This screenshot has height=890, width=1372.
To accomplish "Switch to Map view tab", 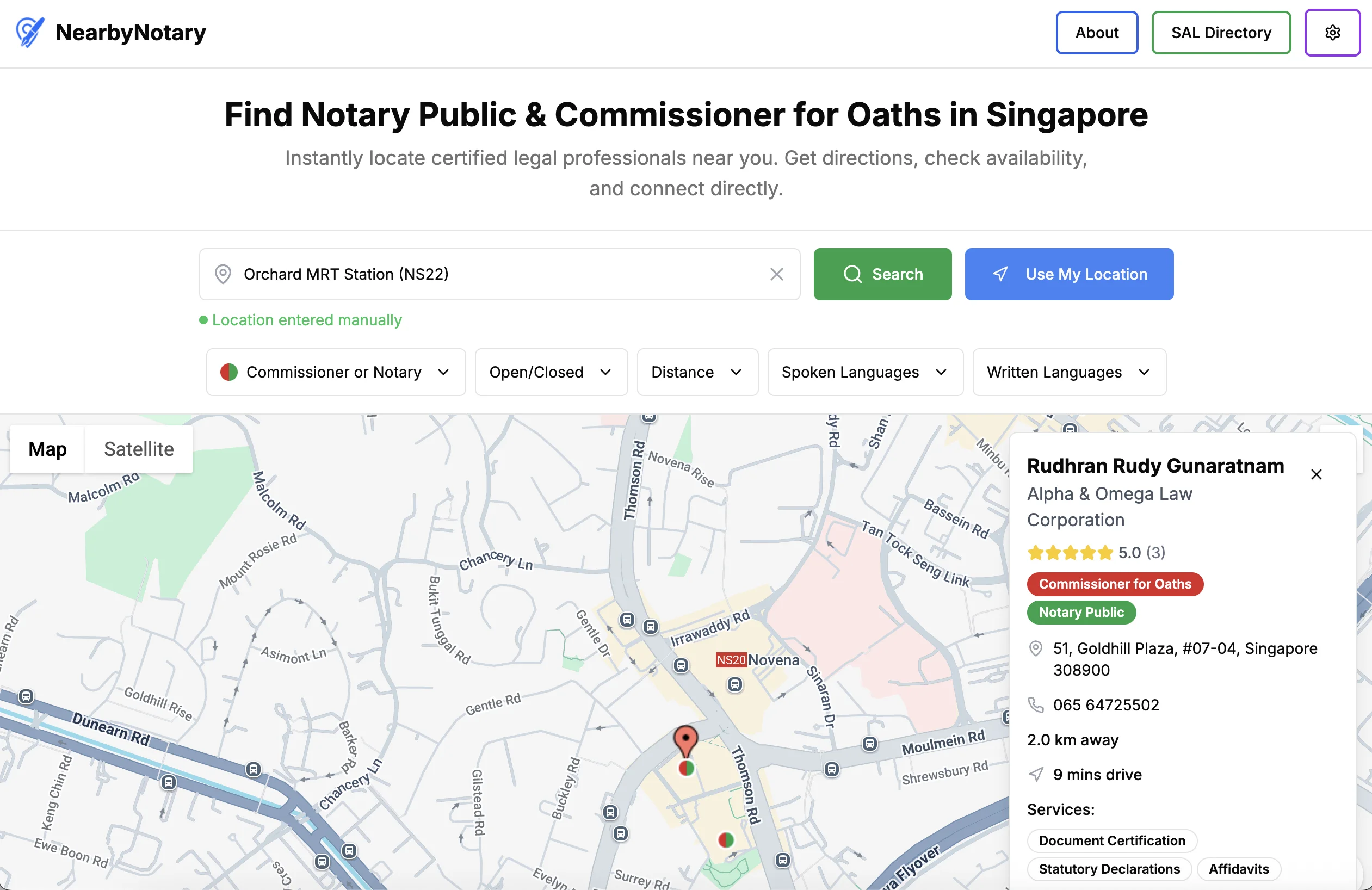I will pyautogui.click(x=47, y=449).
